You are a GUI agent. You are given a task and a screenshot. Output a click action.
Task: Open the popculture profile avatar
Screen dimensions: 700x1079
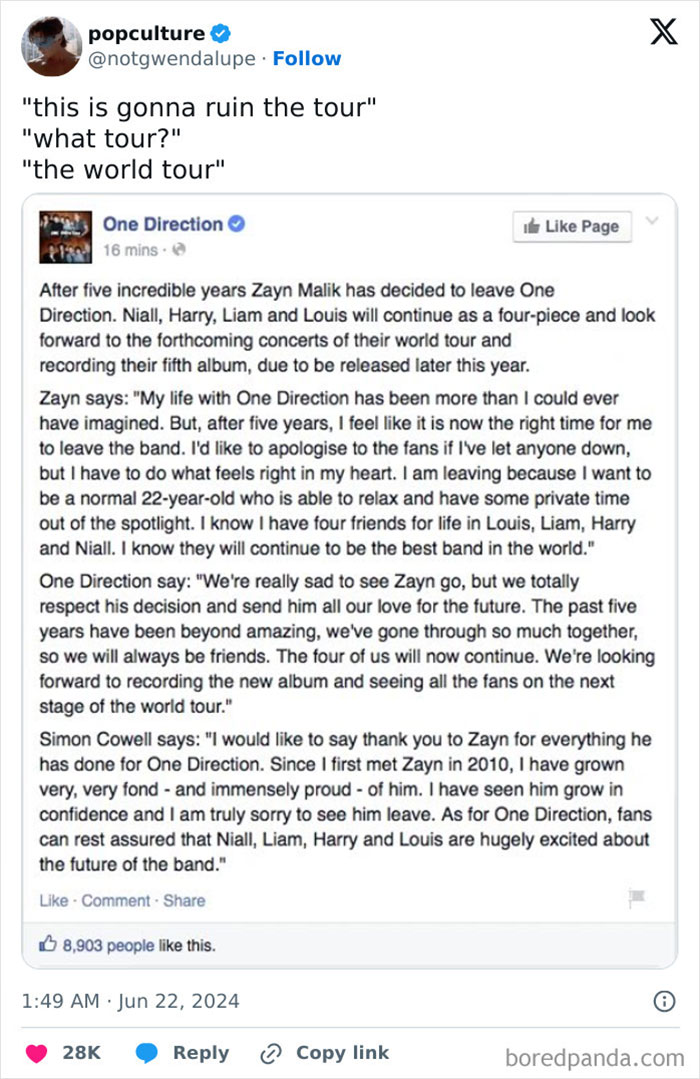tap(51, 46)
